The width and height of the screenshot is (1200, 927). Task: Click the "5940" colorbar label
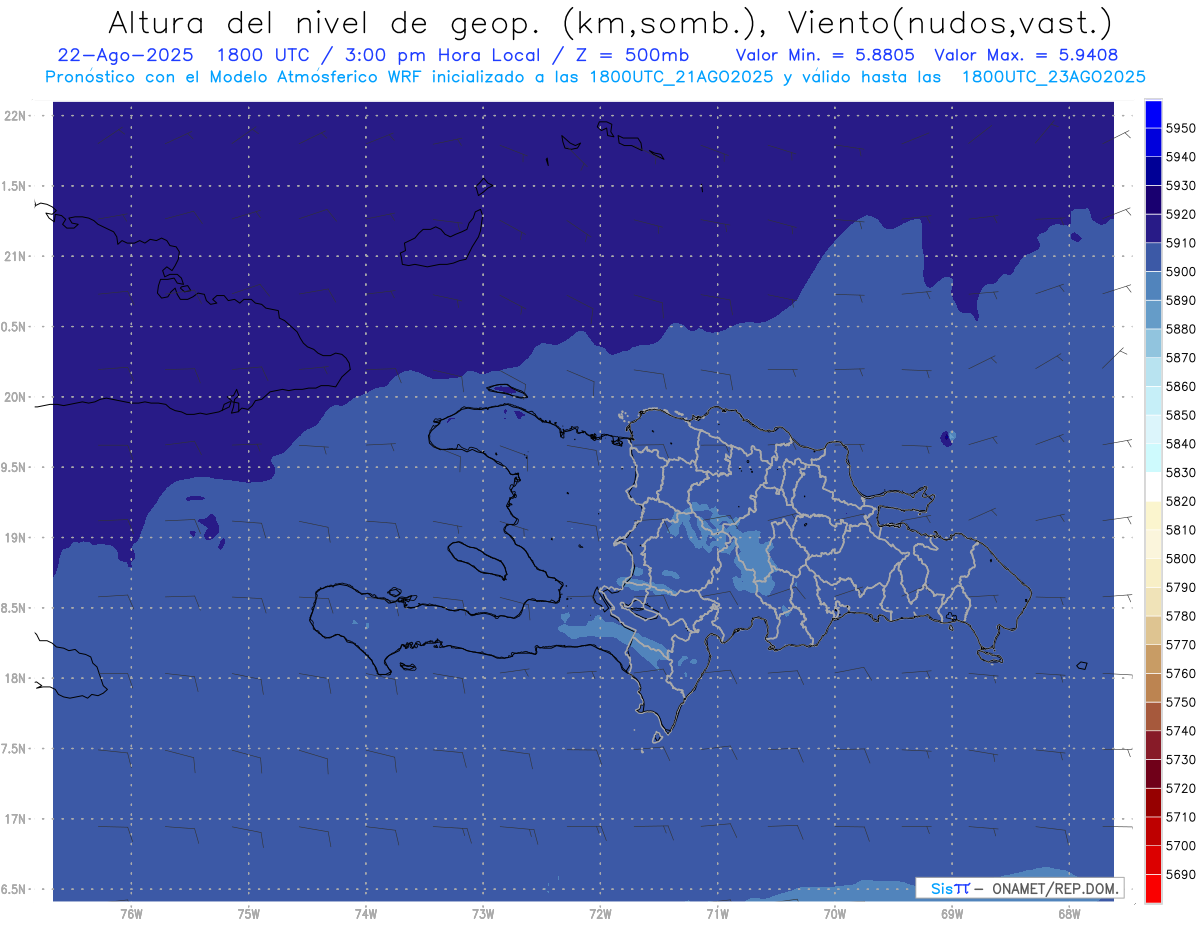pyautogui.click(x=1180, y=157)
